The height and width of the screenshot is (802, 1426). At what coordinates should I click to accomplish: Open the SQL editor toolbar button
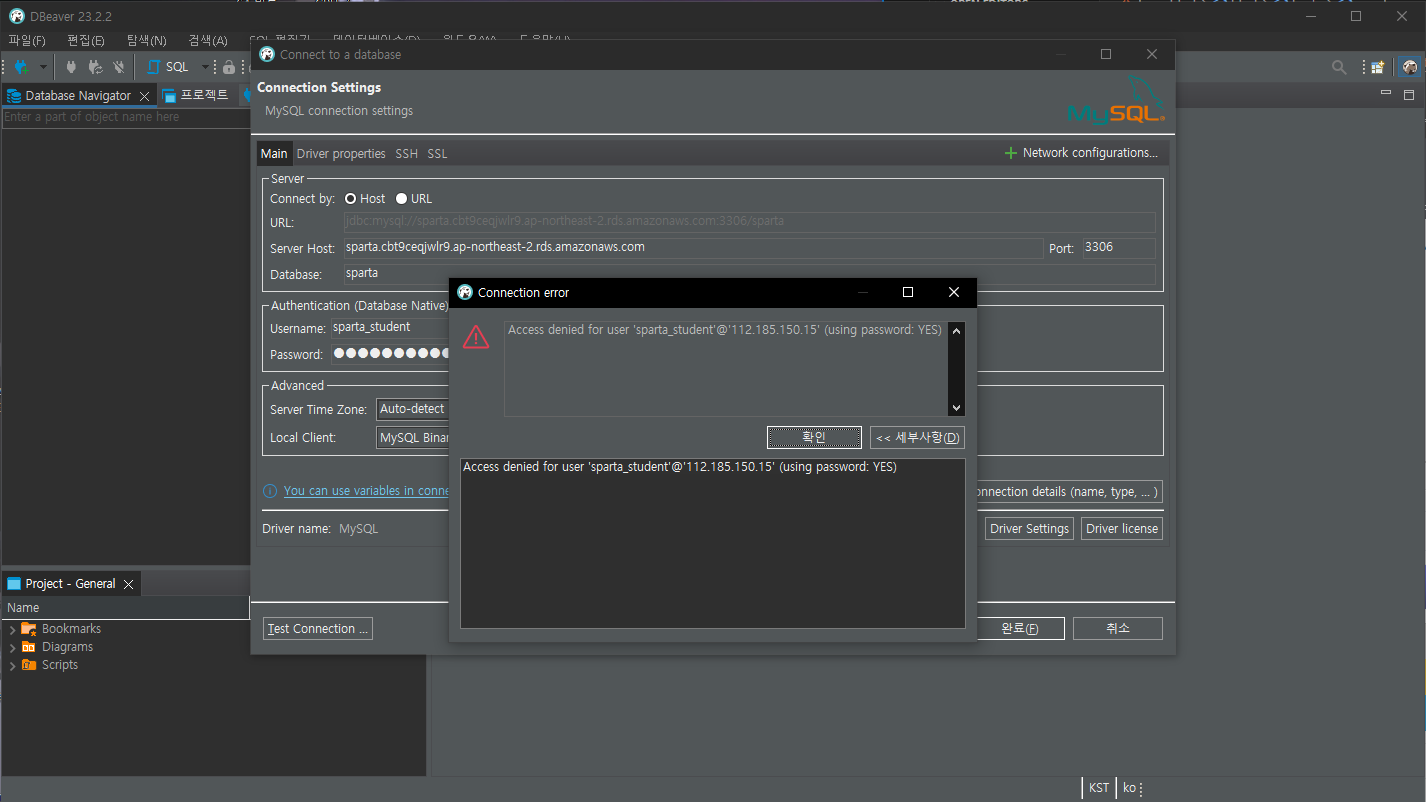168,67
